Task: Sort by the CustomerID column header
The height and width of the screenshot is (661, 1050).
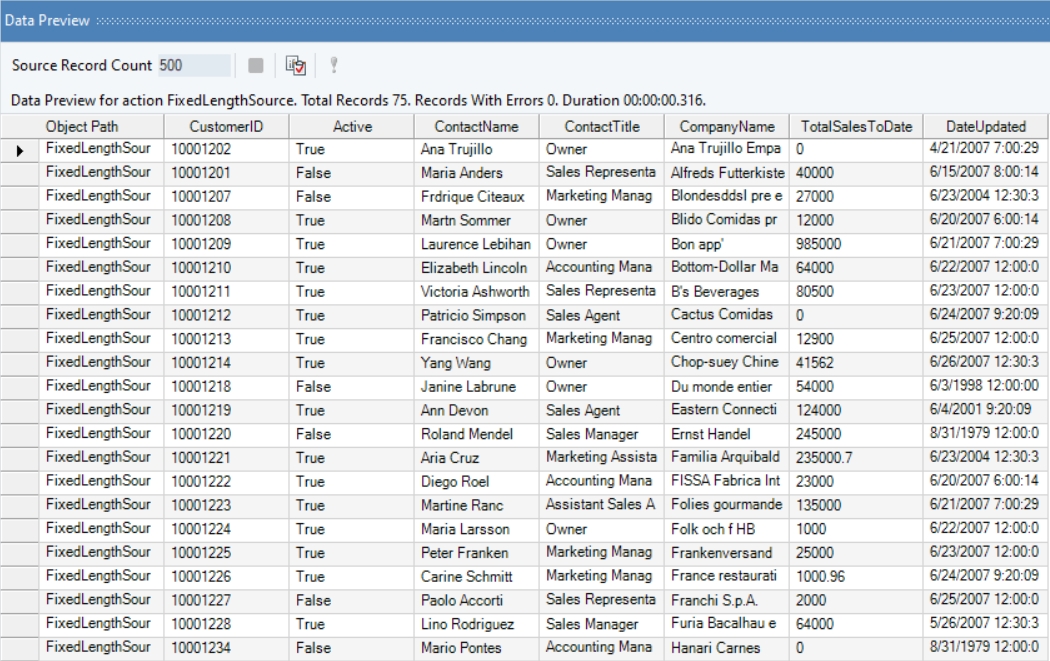Action: (226, 127)
